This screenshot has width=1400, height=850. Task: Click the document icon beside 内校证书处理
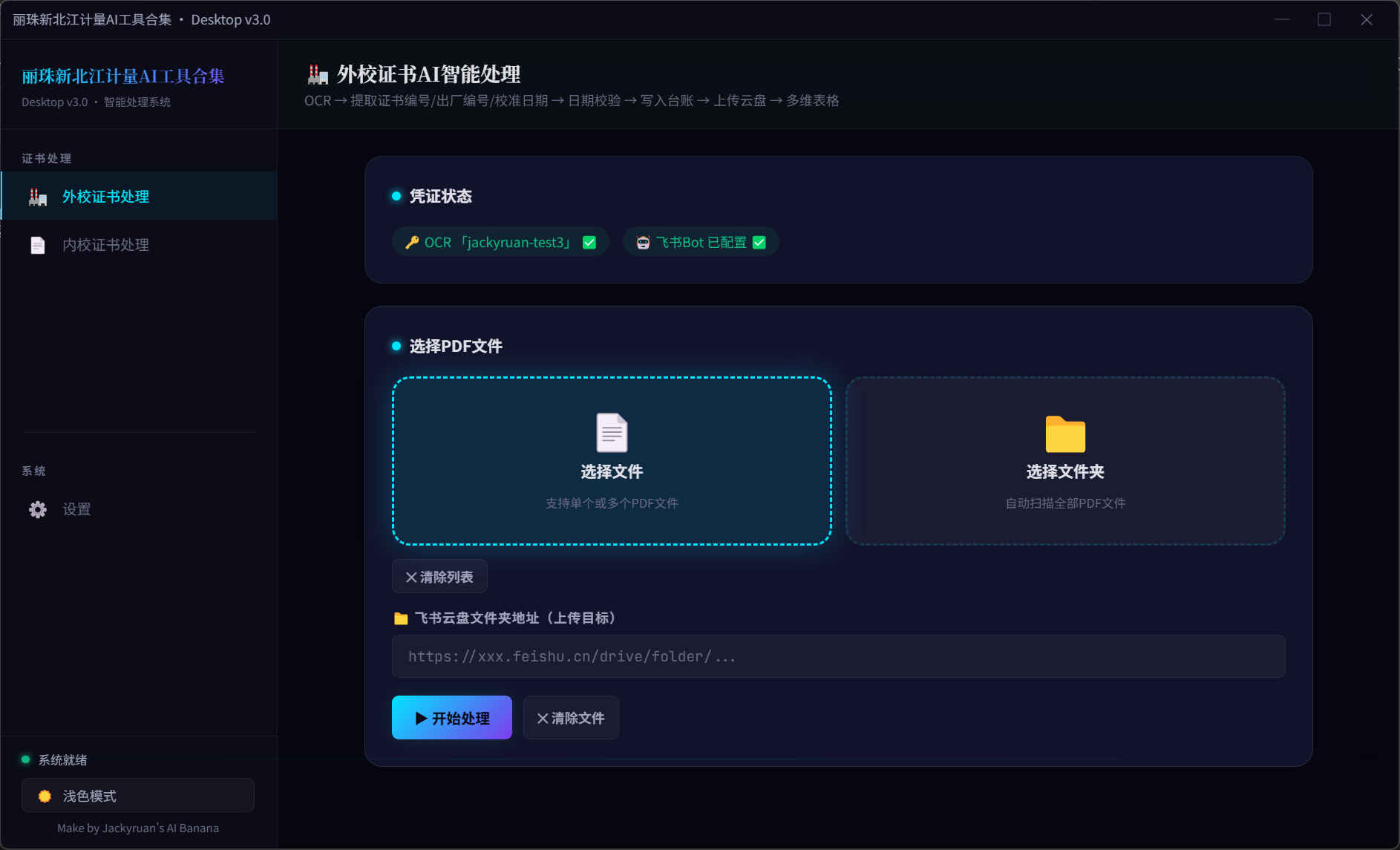[x=38, y=245]
